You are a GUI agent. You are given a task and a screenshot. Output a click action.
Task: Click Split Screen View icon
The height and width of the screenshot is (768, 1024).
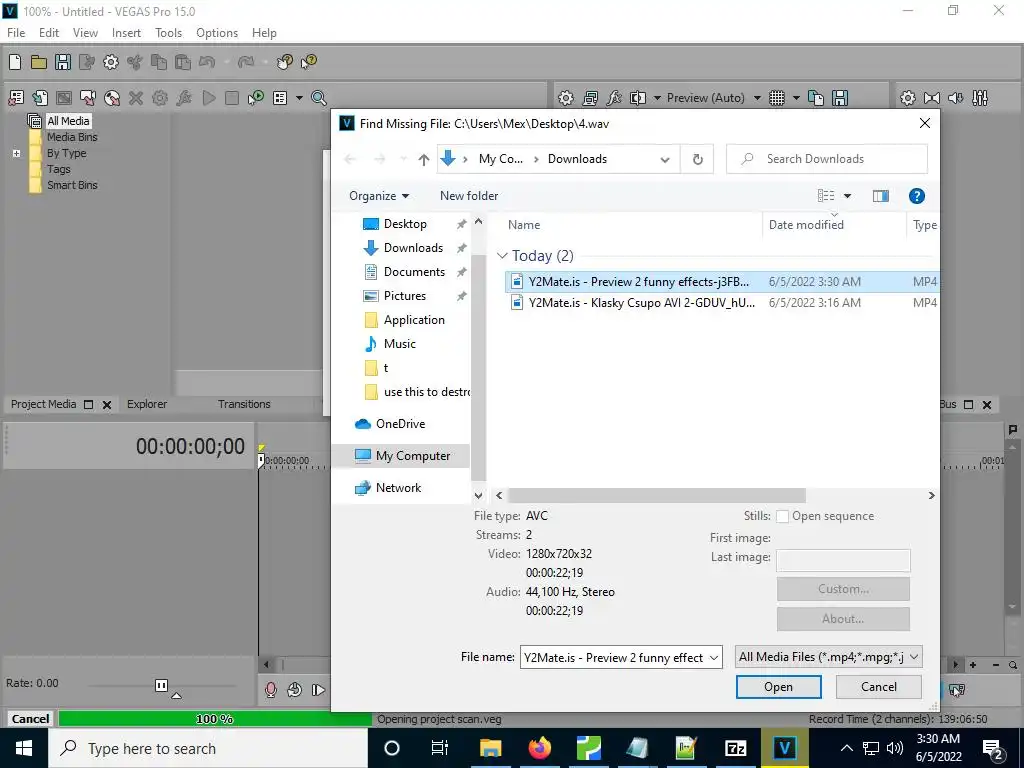click(x=637, y=98)
